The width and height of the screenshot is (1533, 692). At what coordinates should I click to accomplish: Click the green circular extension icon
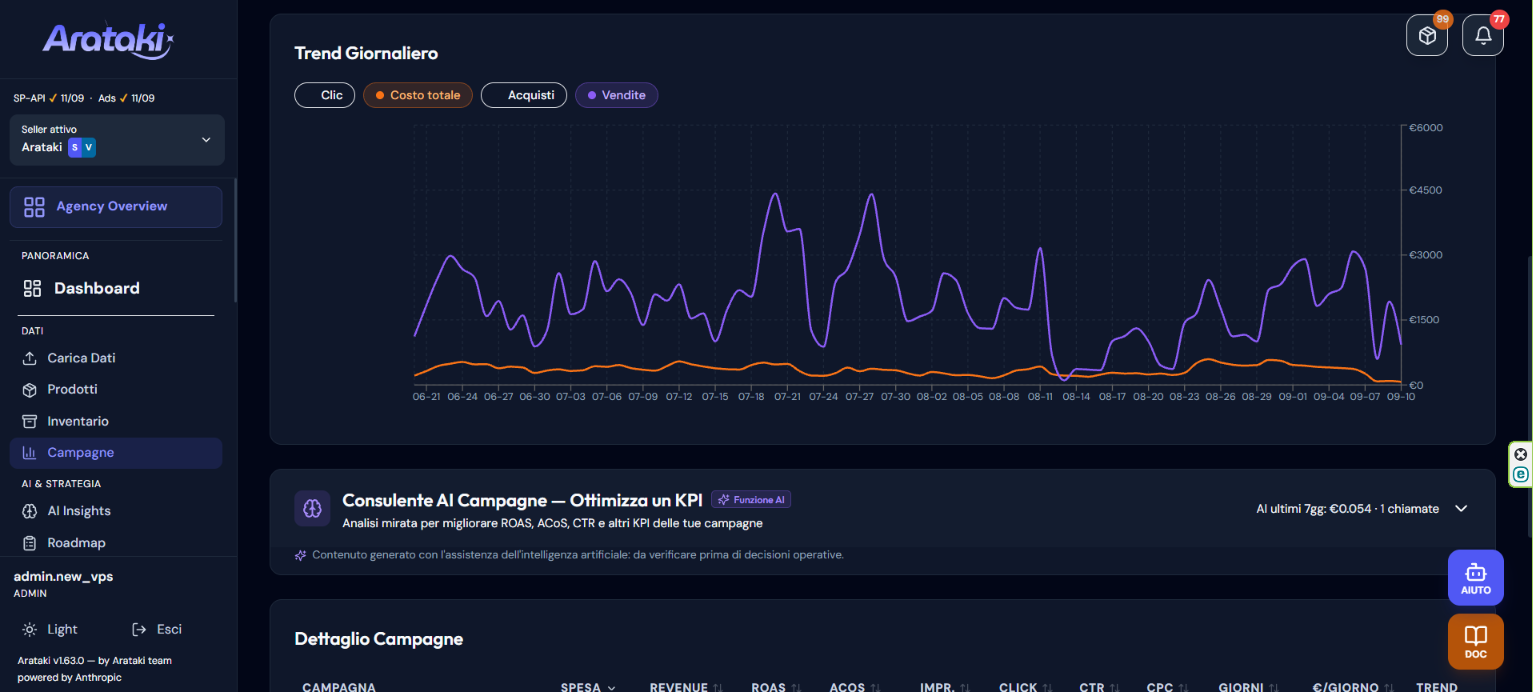point(1521,474)
